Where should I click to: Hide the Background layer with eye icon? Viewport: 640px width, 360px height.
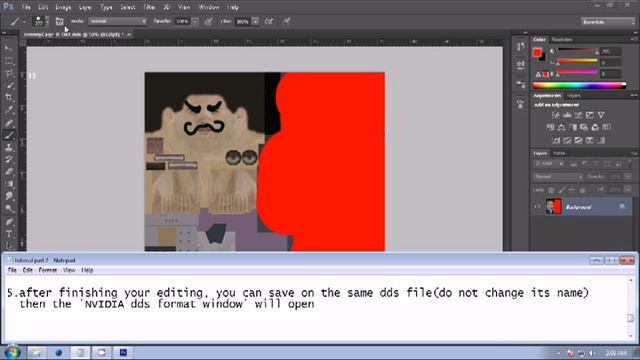pos(537,207)
